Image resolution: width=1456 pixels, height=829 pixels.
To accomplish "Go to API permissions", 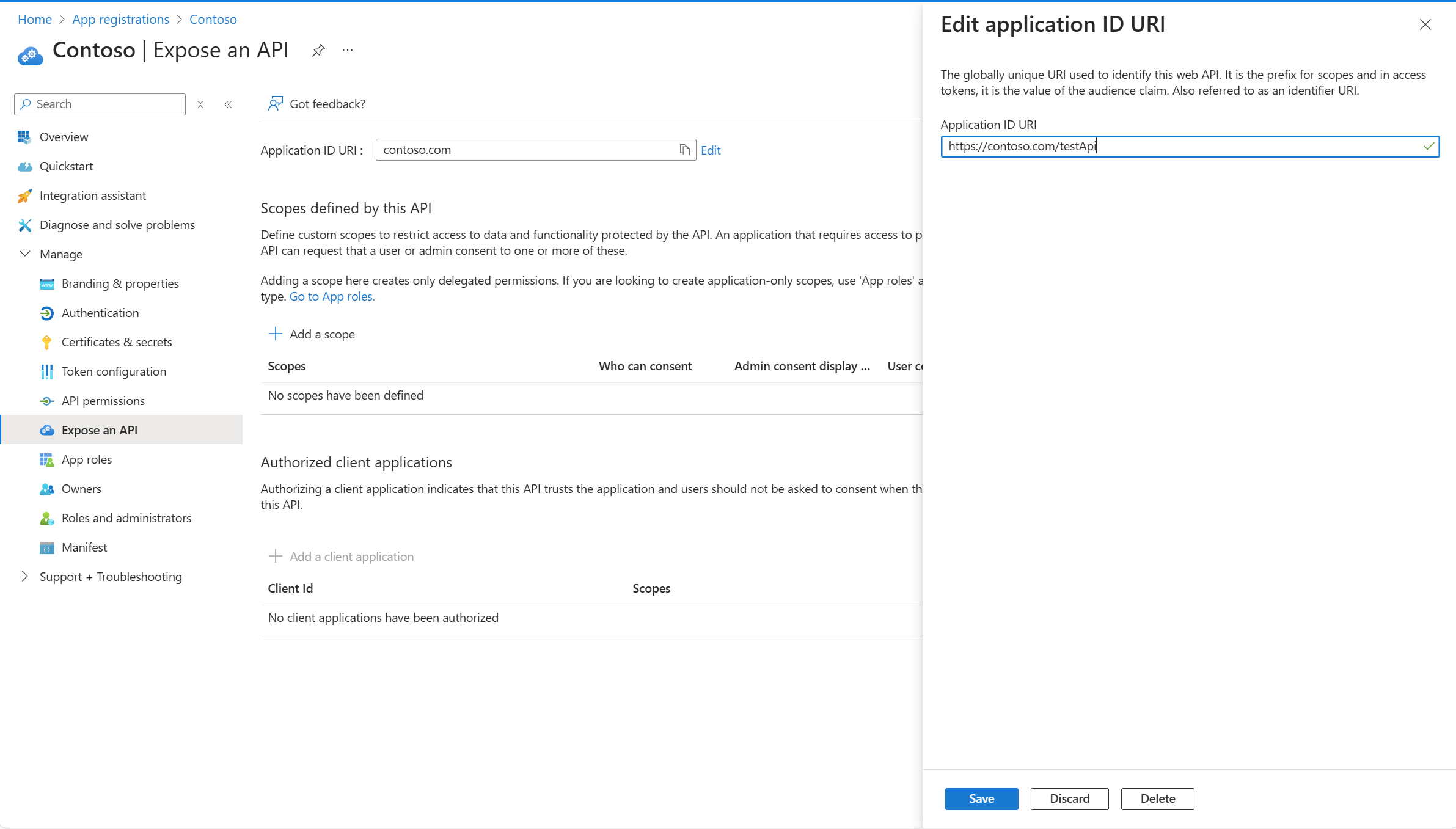I will click(103, 401).
